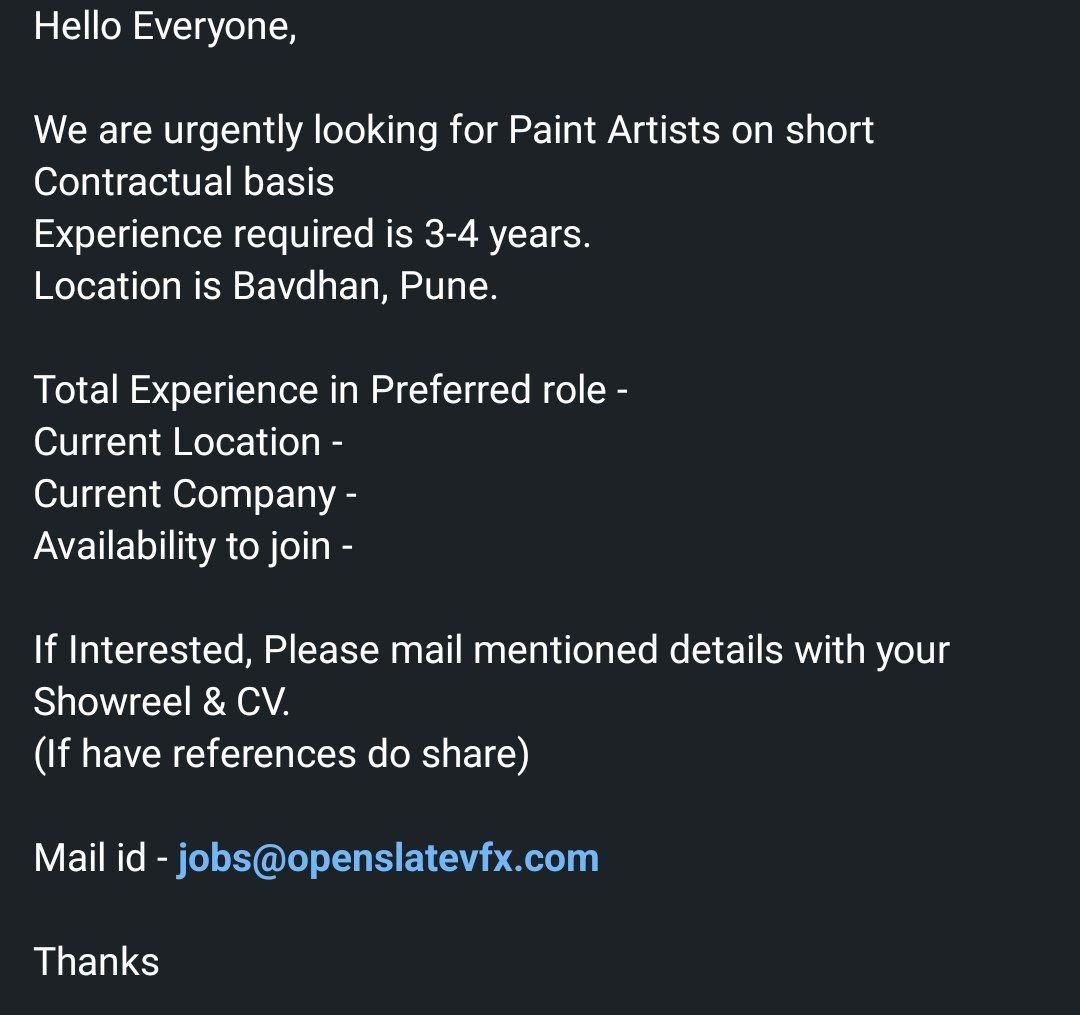Open the jobs@openslatevfx.com email link
The height and width of the screenshot is (1015, 1080).
(388, 858)
